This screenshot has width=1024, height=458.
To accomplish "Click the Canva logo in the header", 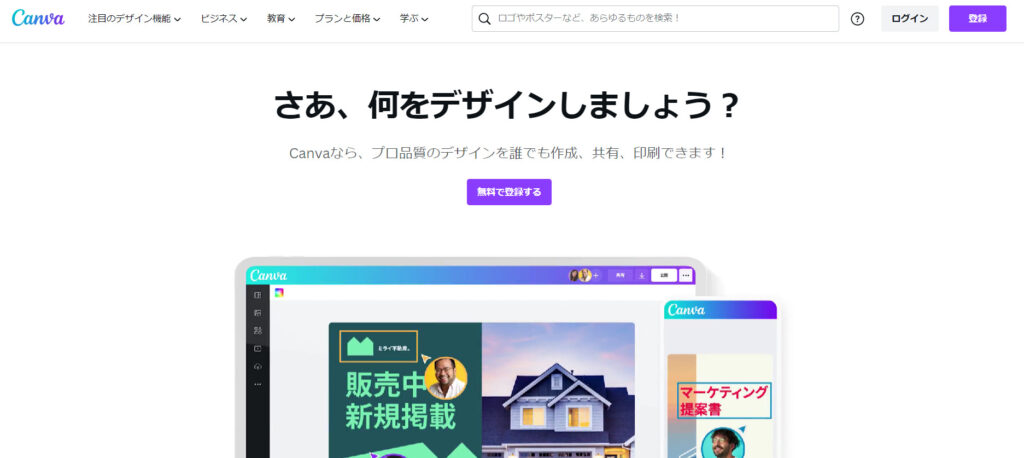I will click(x=38, y=18).
